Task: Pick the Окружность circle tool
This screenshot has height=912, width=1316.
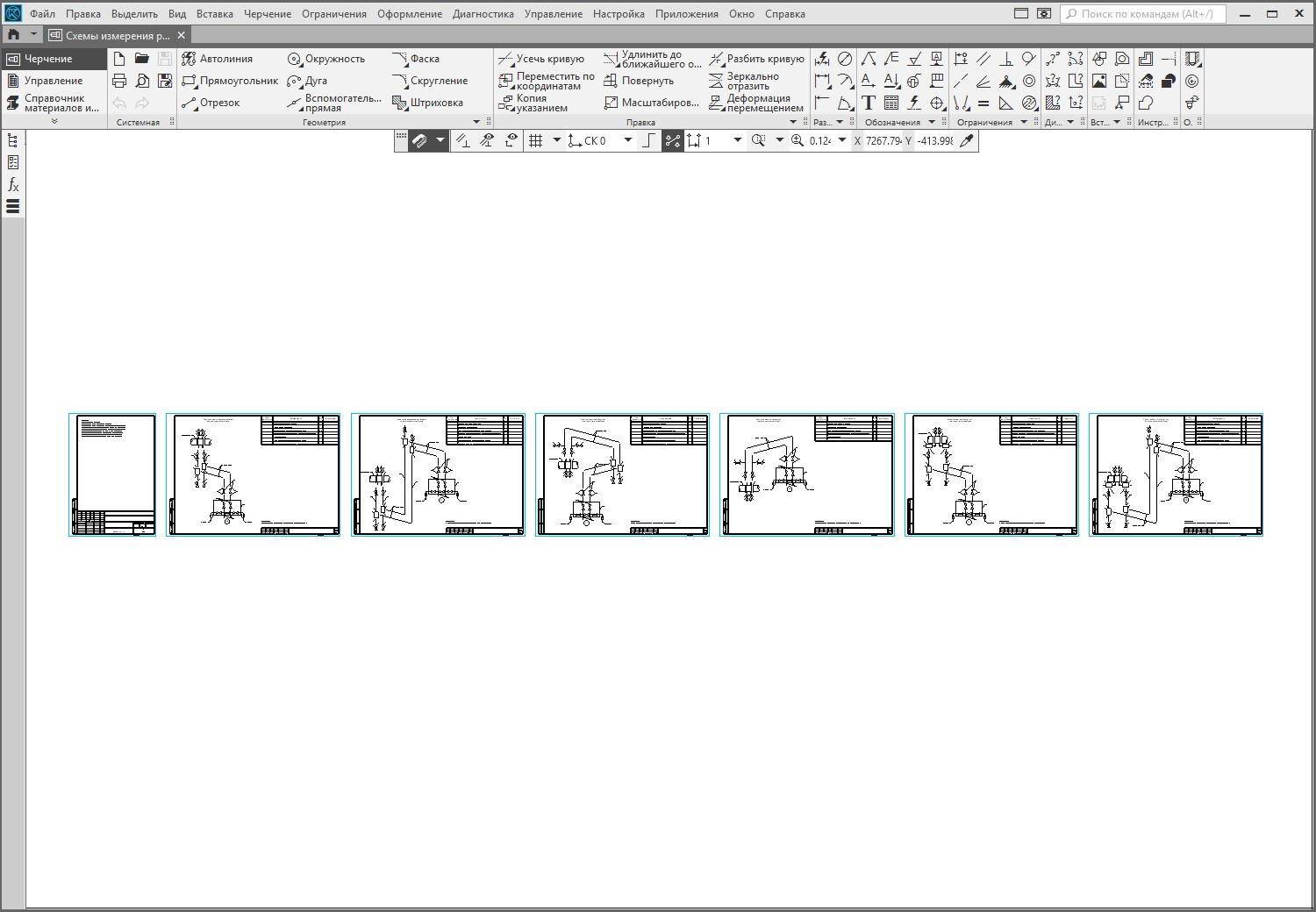Action: coord(325,59)
